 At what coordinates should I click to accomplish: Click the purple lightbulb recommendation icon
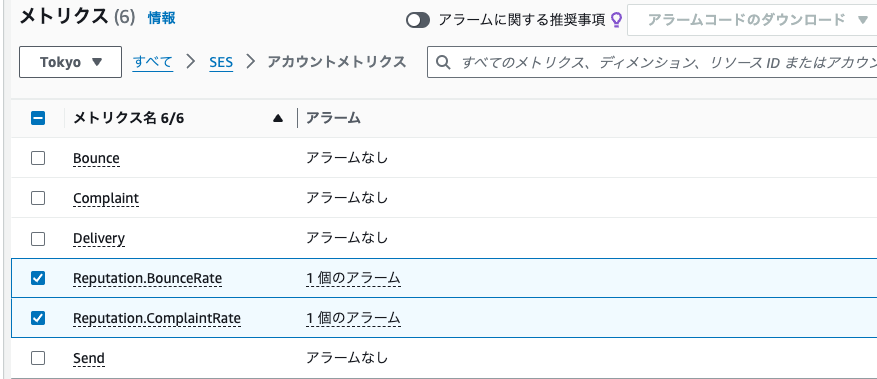click(x=616, y=20)
